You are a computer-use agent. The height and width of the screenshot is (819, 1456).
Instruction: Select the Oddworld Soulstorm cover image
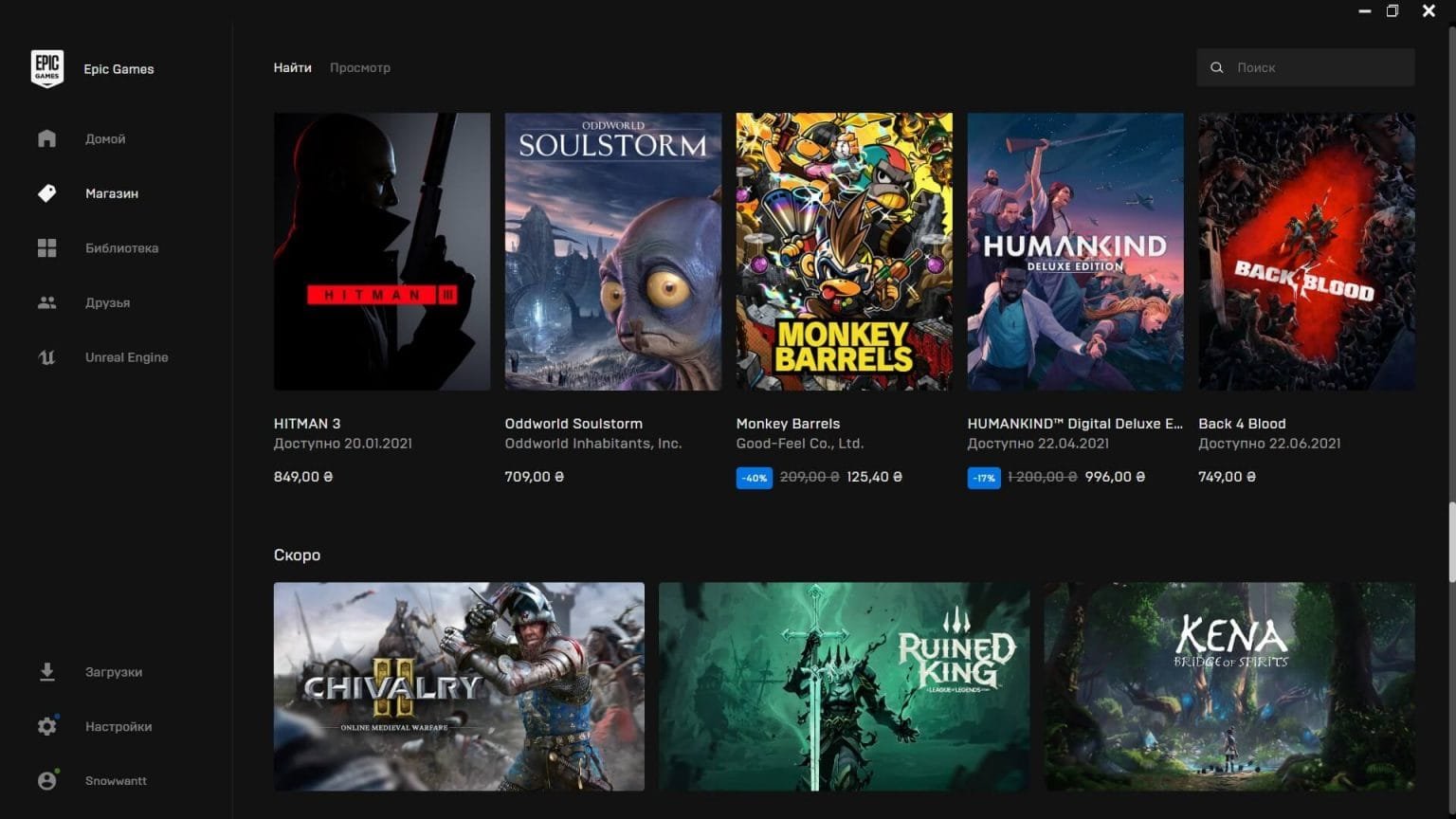coord(612,251)
